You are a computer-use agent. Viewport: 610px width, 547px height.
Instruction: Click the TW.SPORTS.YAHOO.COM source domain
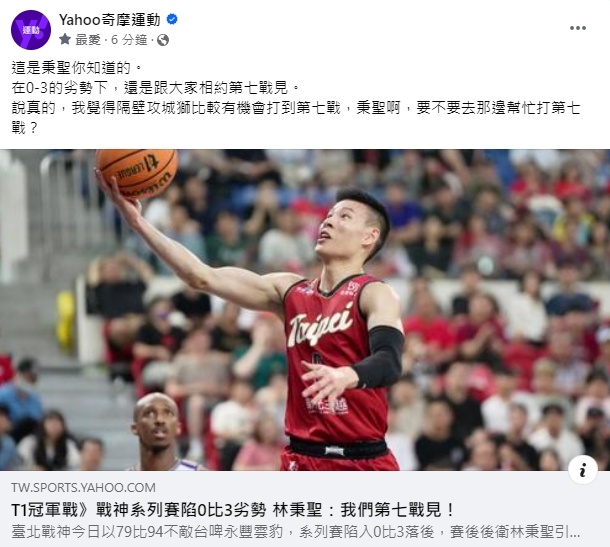point(84,487)
